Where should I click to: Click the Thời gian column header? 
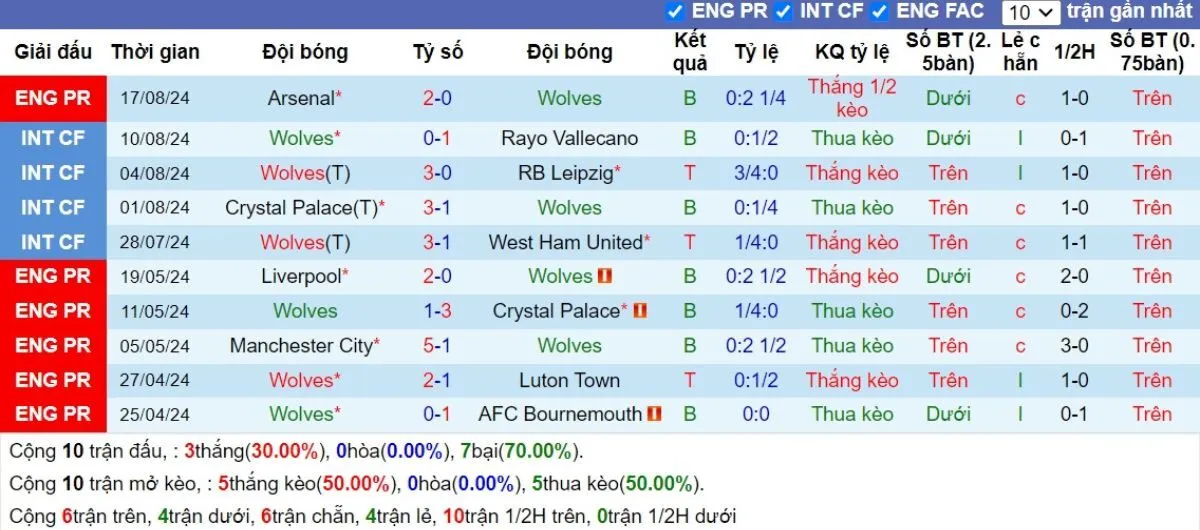click(155, 52)
